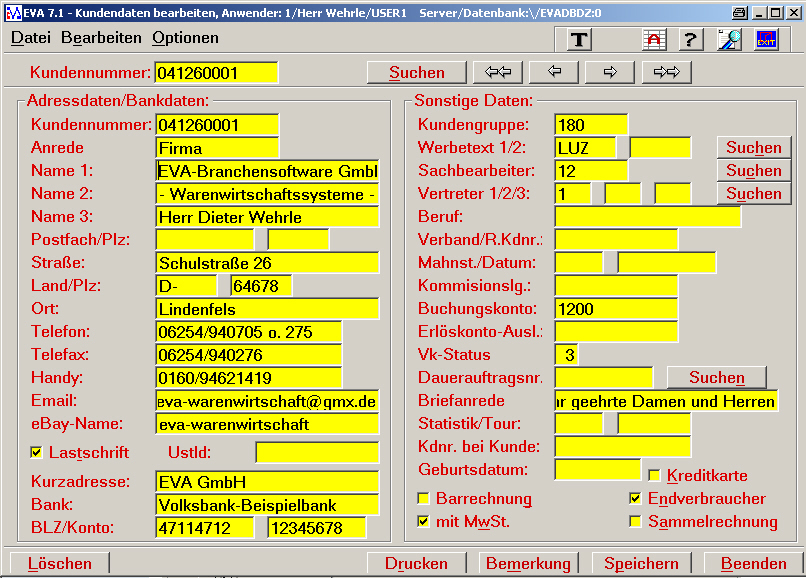Click the eBay-Name field

tap(267, 424)
